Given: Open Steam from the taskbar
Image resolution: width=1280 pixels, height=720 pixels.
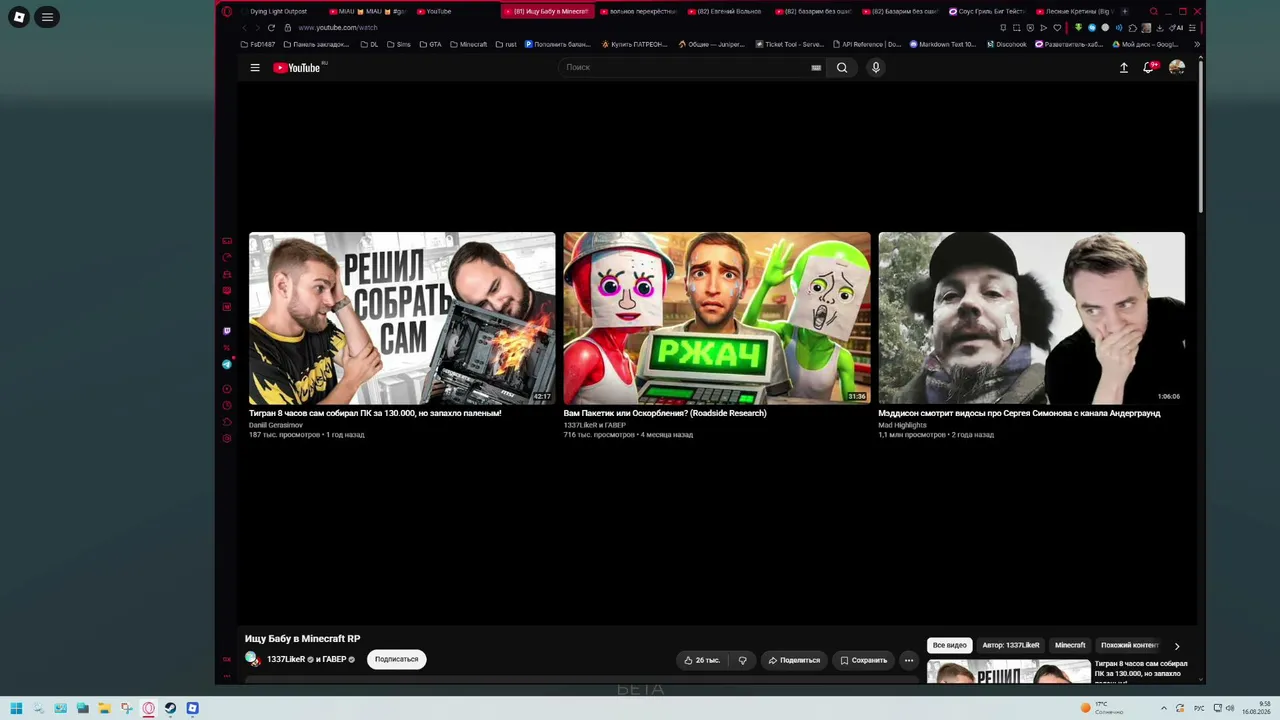Looking at the screenshot, I should pos(170,708).
